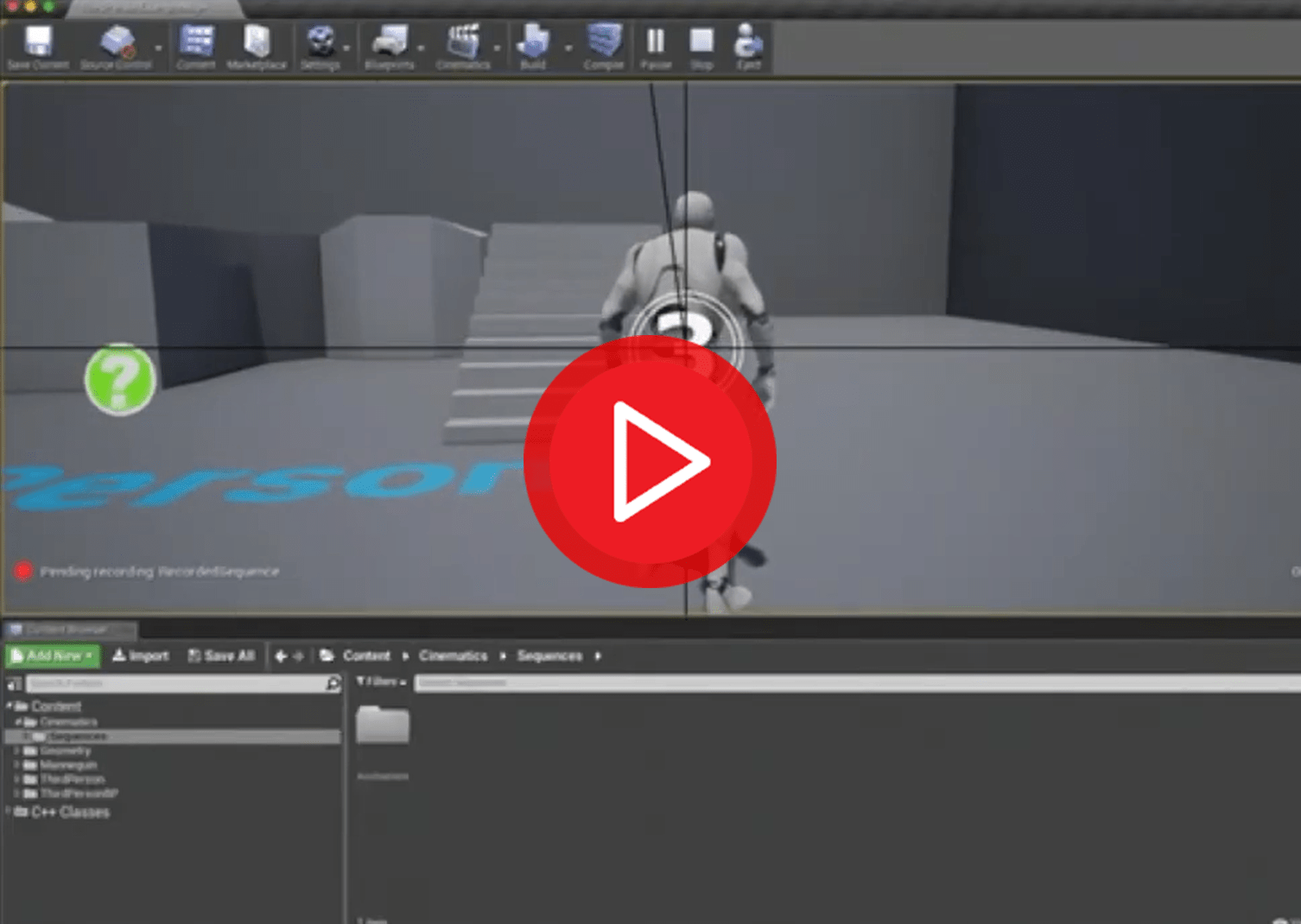
Task: Click the Save Current toolbar icon
Action: (38, 45)
